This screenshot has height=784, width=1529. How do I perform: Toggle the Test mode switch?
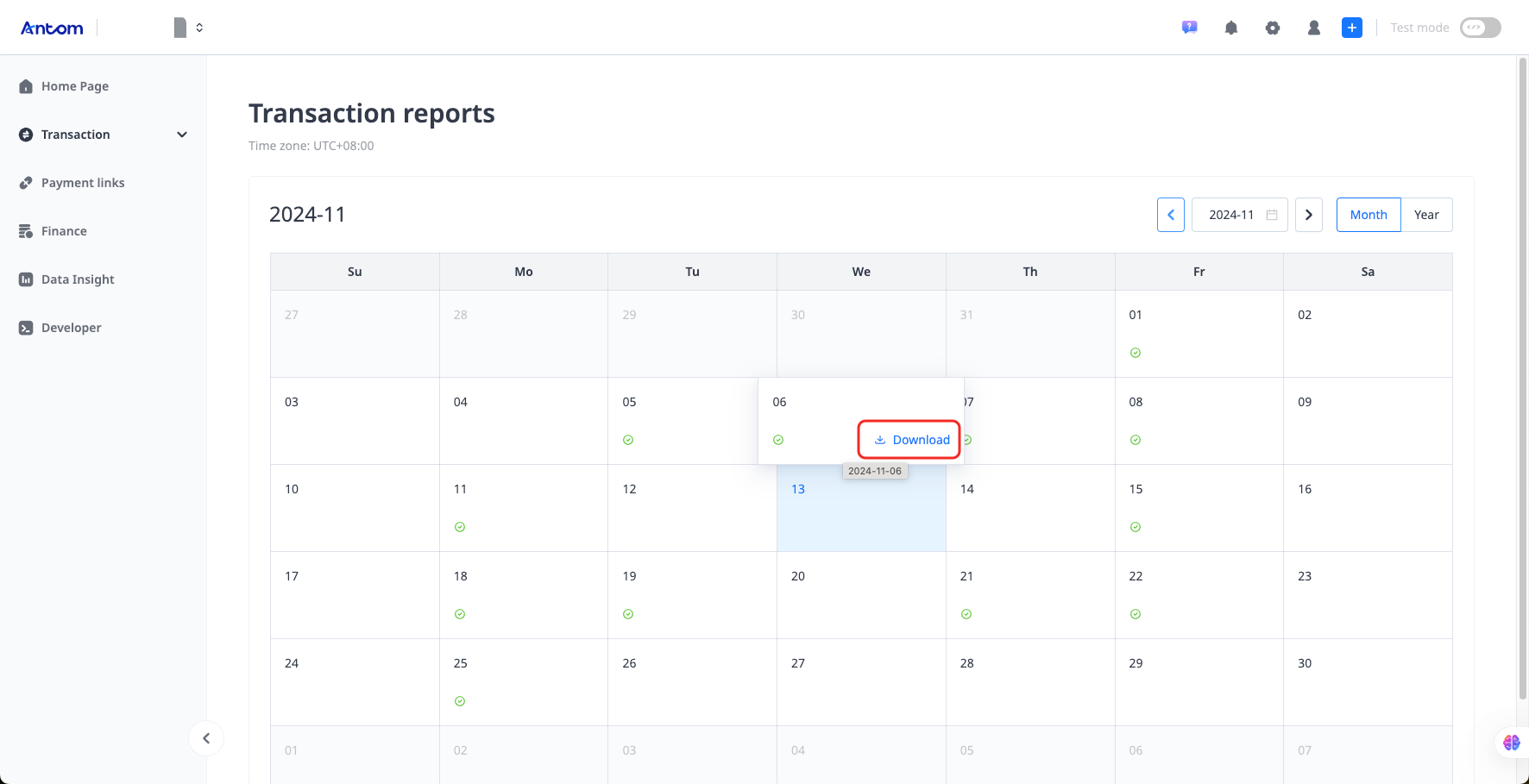pos(1480,28)
